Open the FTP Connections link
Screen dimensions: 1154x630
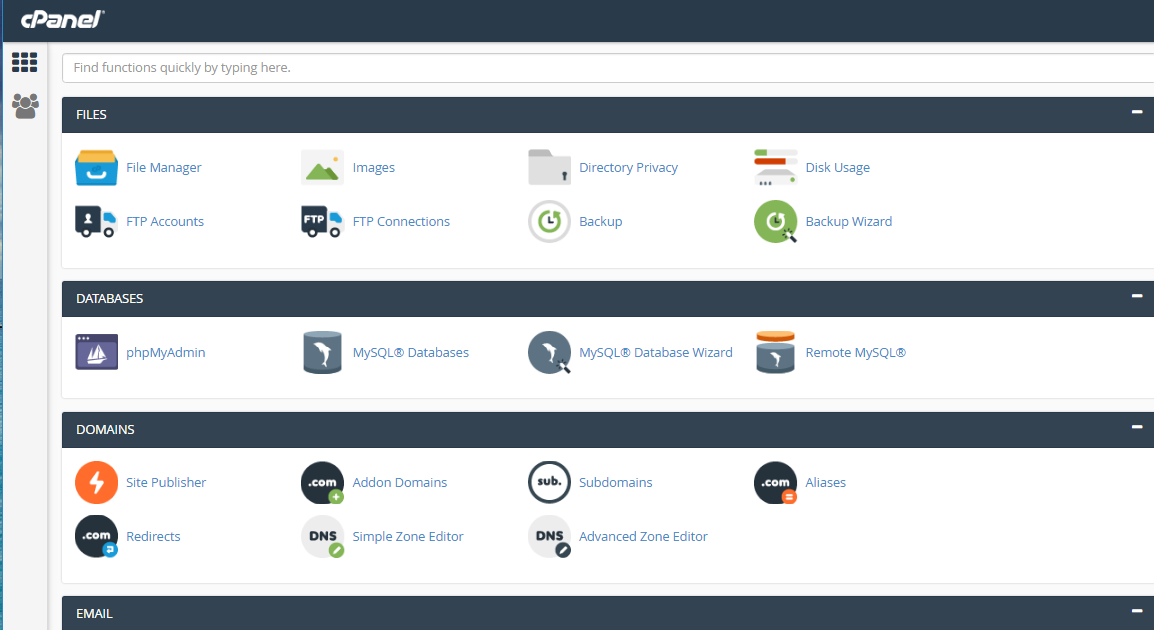point(401,222)
